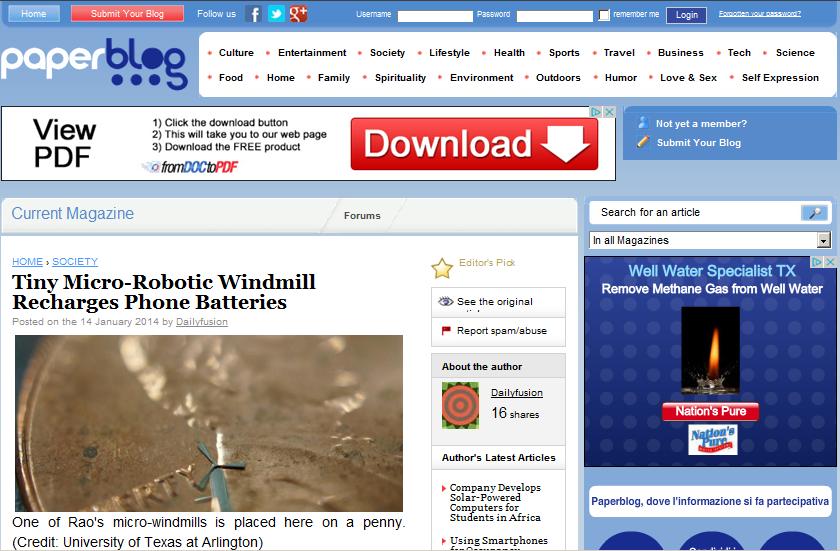The image size is (840, 551).
Task: Open the micro-windmill article image
Action: (208, 423)
